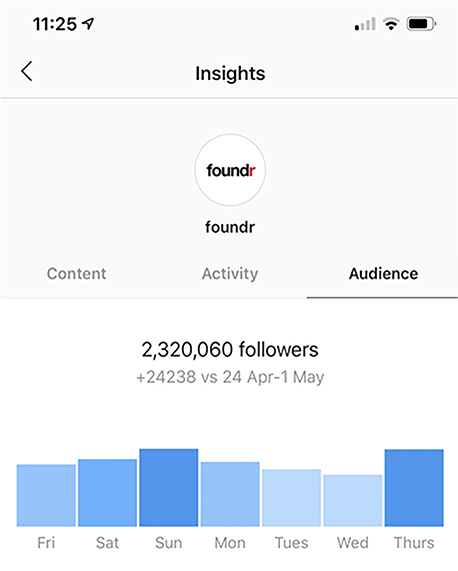Select the Sat bar in chart
The image size is (458, 571).
(107, 493)
